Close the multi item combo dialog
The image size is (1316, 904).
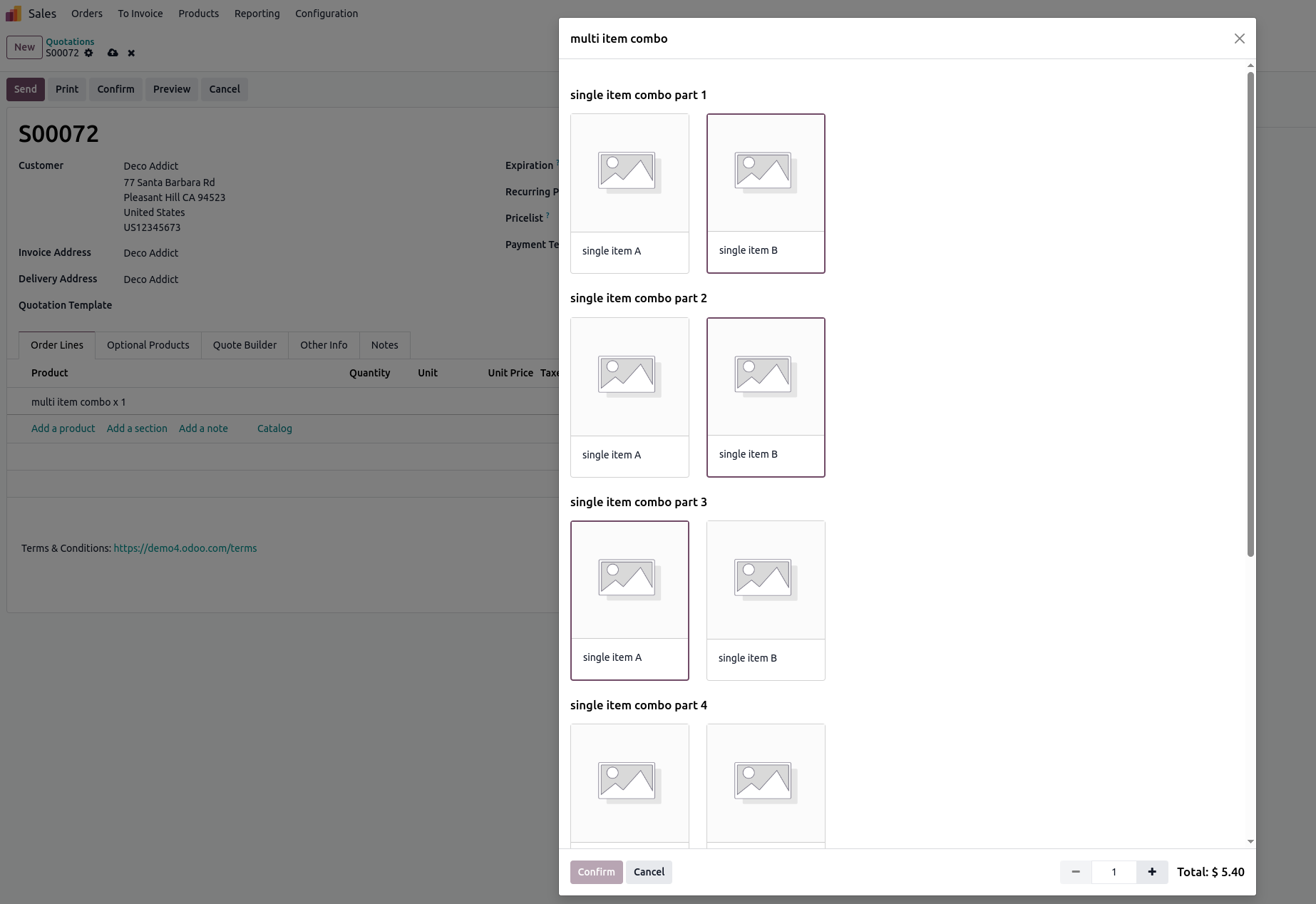coord(1239,38)
